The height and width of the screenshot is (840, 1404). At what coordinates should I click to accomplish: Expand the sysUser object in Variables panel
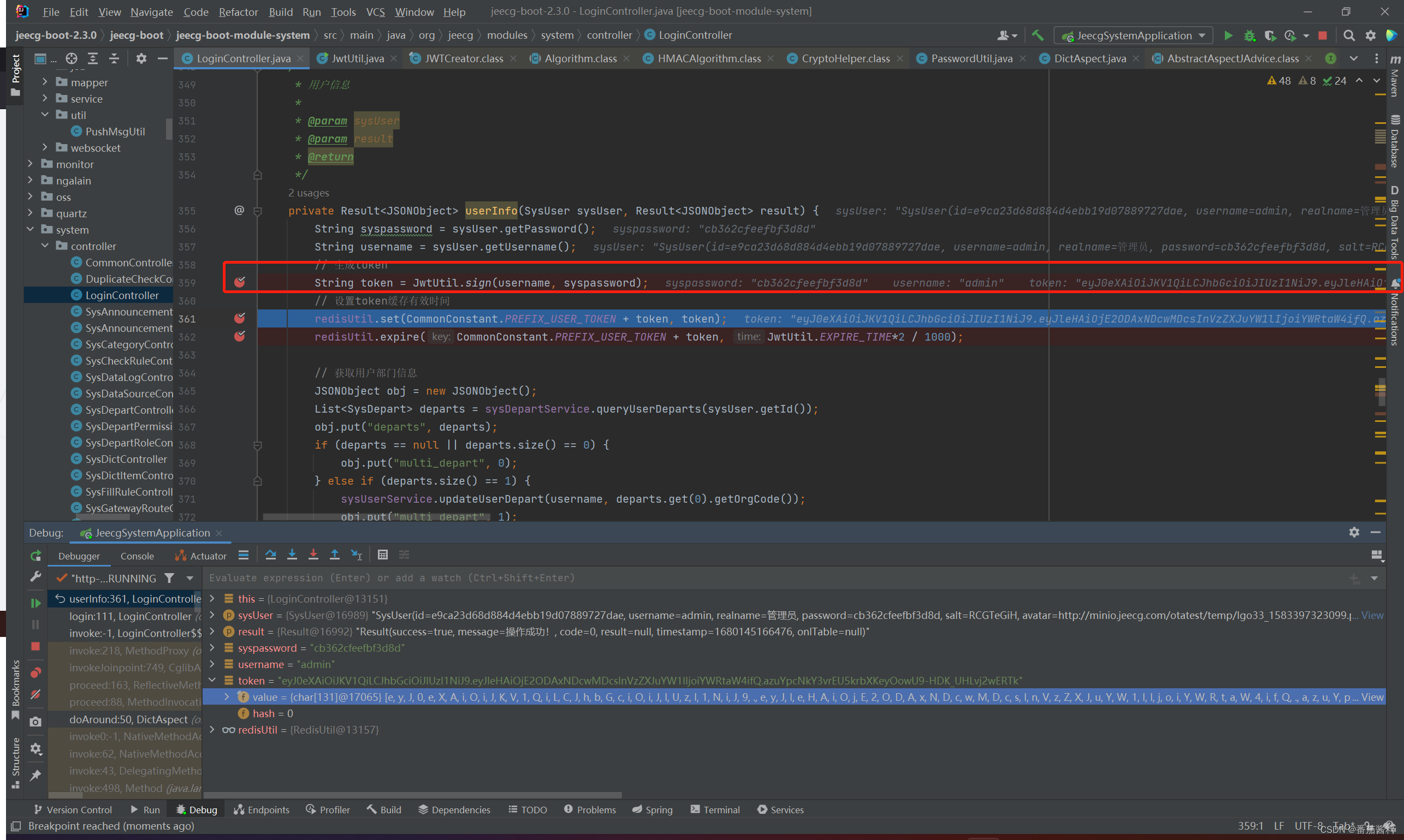pyautogui.click(x=212, y=614)
